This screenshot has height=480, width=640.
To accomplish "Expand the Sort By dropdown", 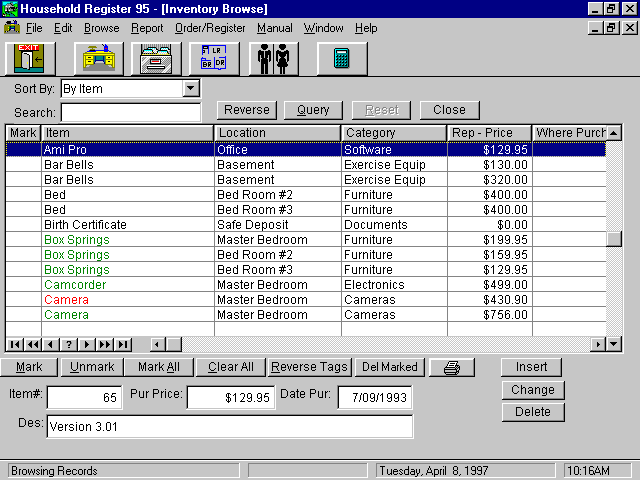I will [x=191, y=89].
